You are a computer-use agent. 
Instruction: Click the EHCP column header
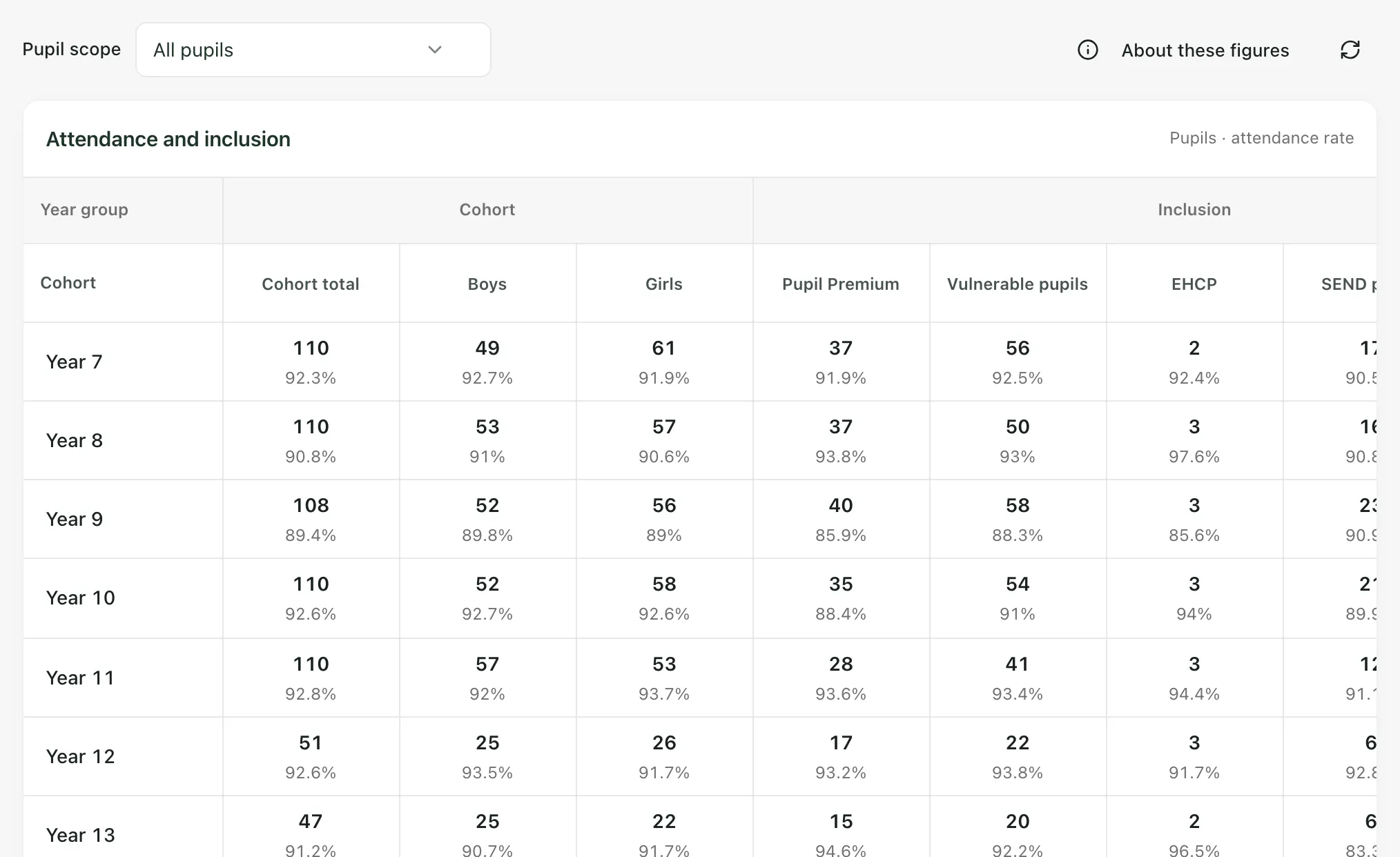pyautogui.click(x=1194, y=284)
